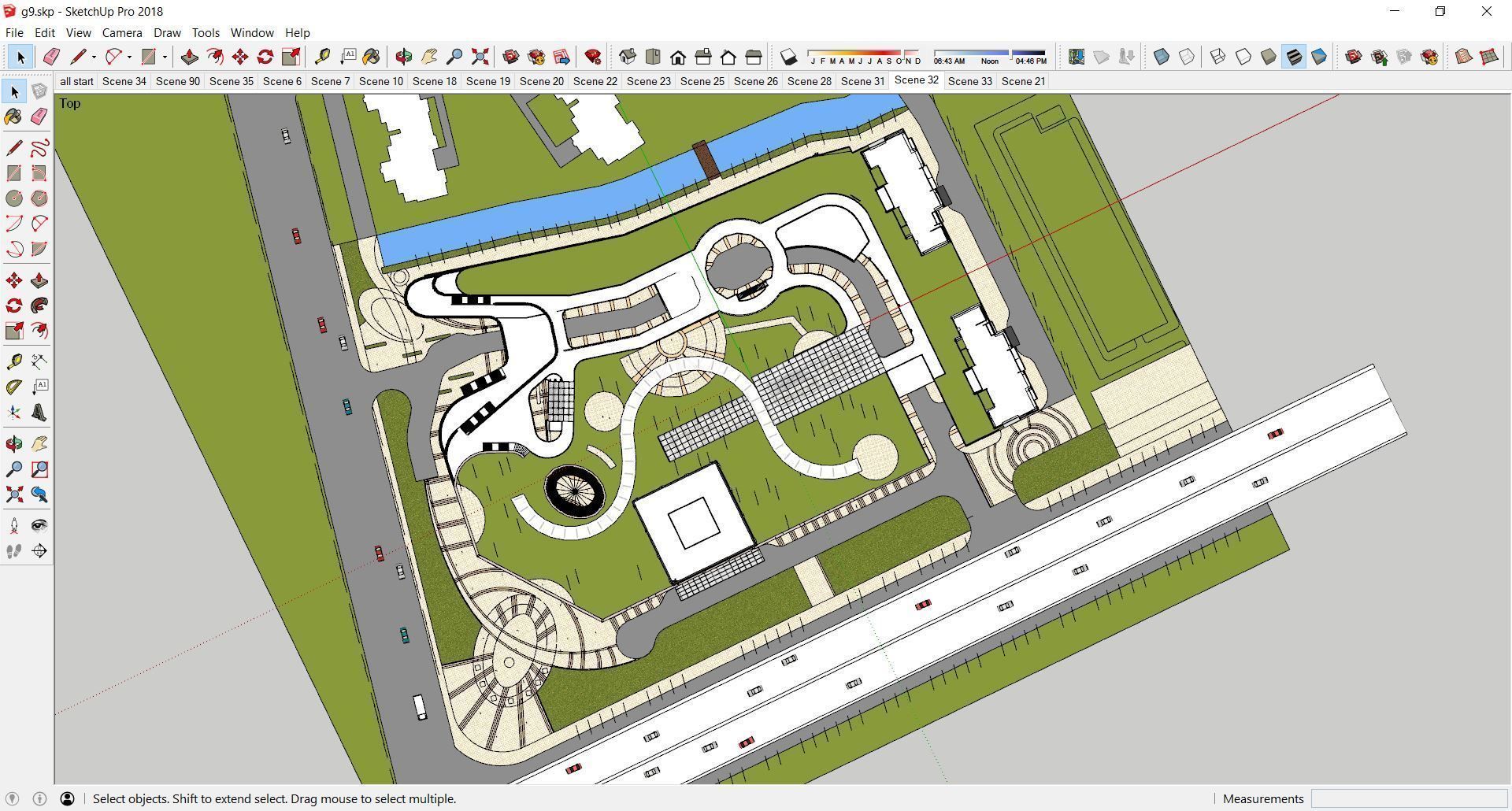Select the Move tool in top toolbar
This screenshot has width=1512, height=811.
coord(240,57)
